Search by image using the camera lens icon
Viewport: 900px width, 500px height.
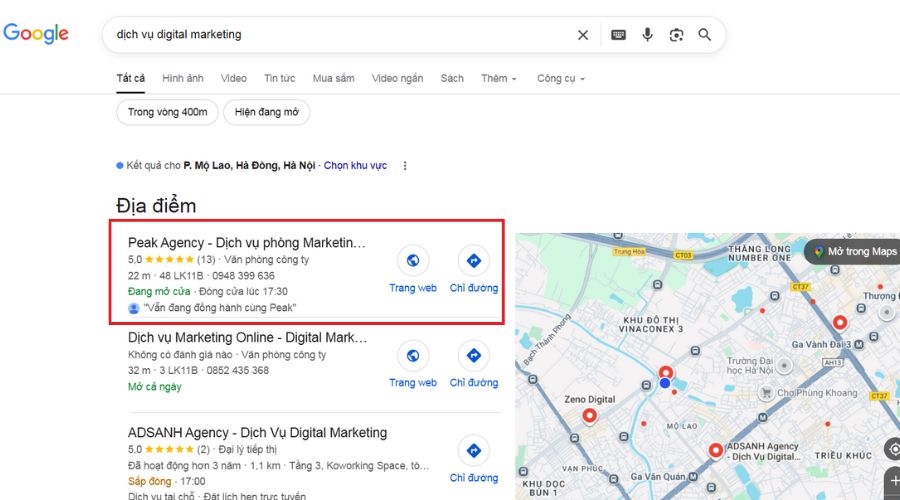(676, 35)
